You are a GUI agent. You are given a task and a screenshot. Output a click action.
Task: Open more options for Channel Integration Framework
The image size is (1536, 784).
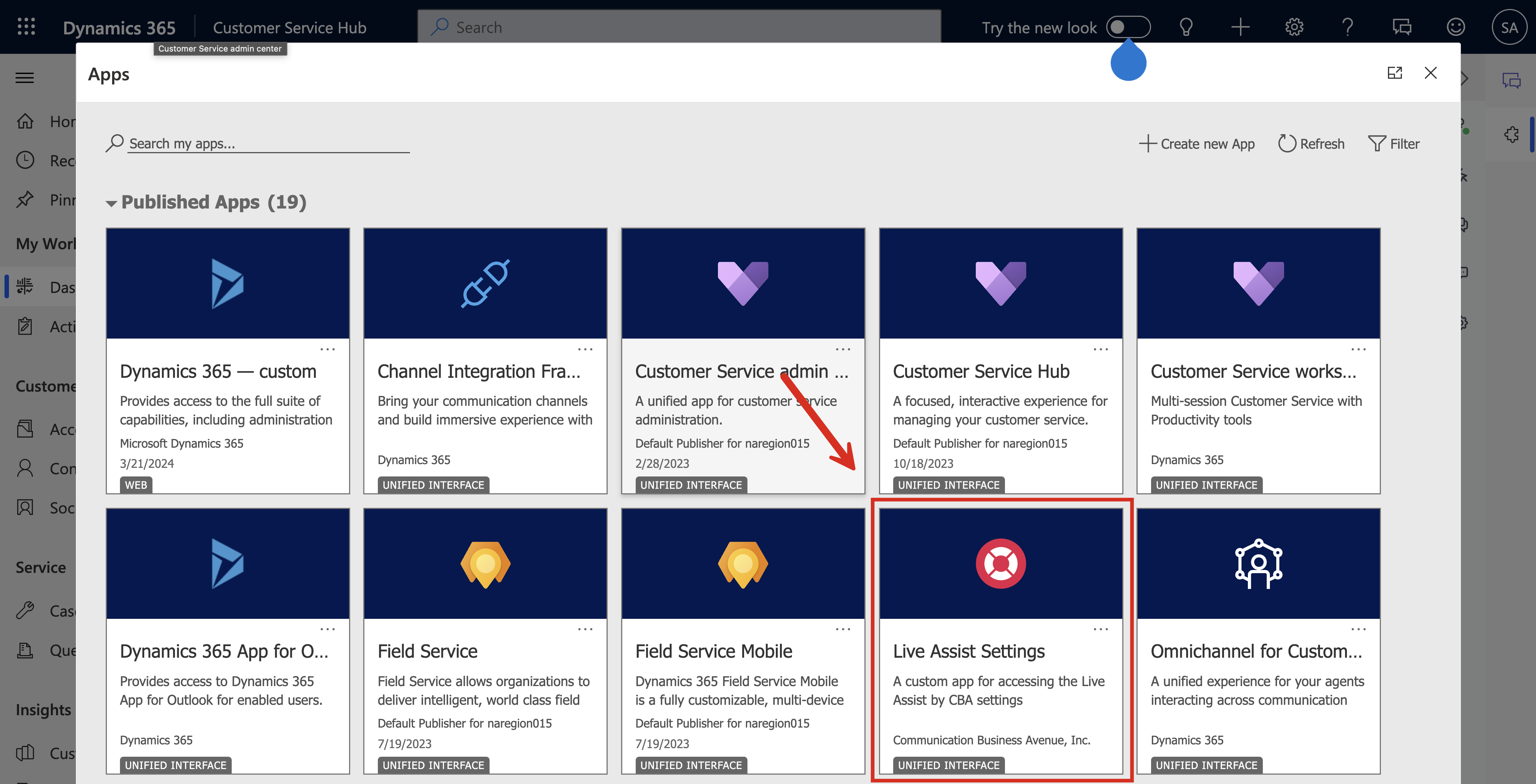[x=585, y=349]
